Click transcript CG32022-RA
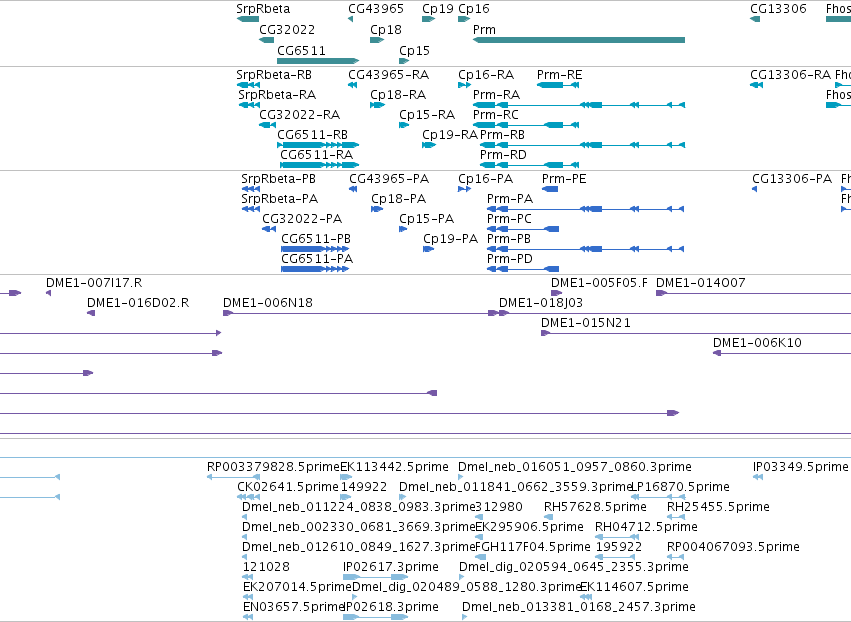Screen dimensions: 851x622 (x=300, y=115)
